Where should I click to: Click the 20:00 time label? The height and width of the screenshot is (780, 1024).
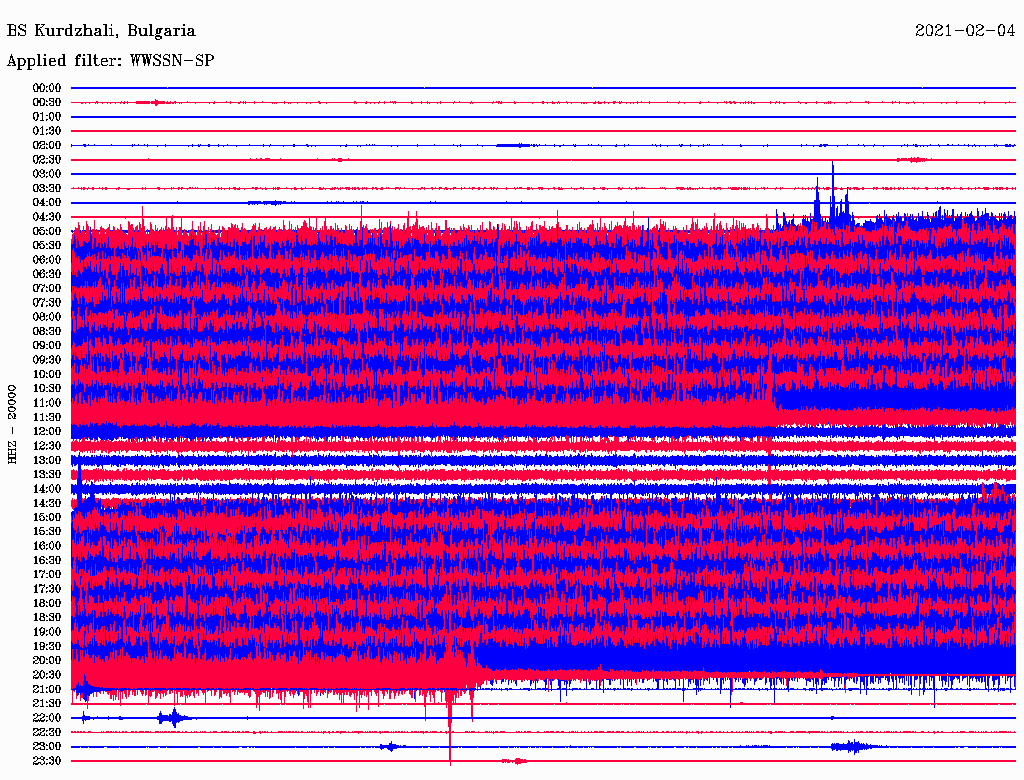point(47,660)
